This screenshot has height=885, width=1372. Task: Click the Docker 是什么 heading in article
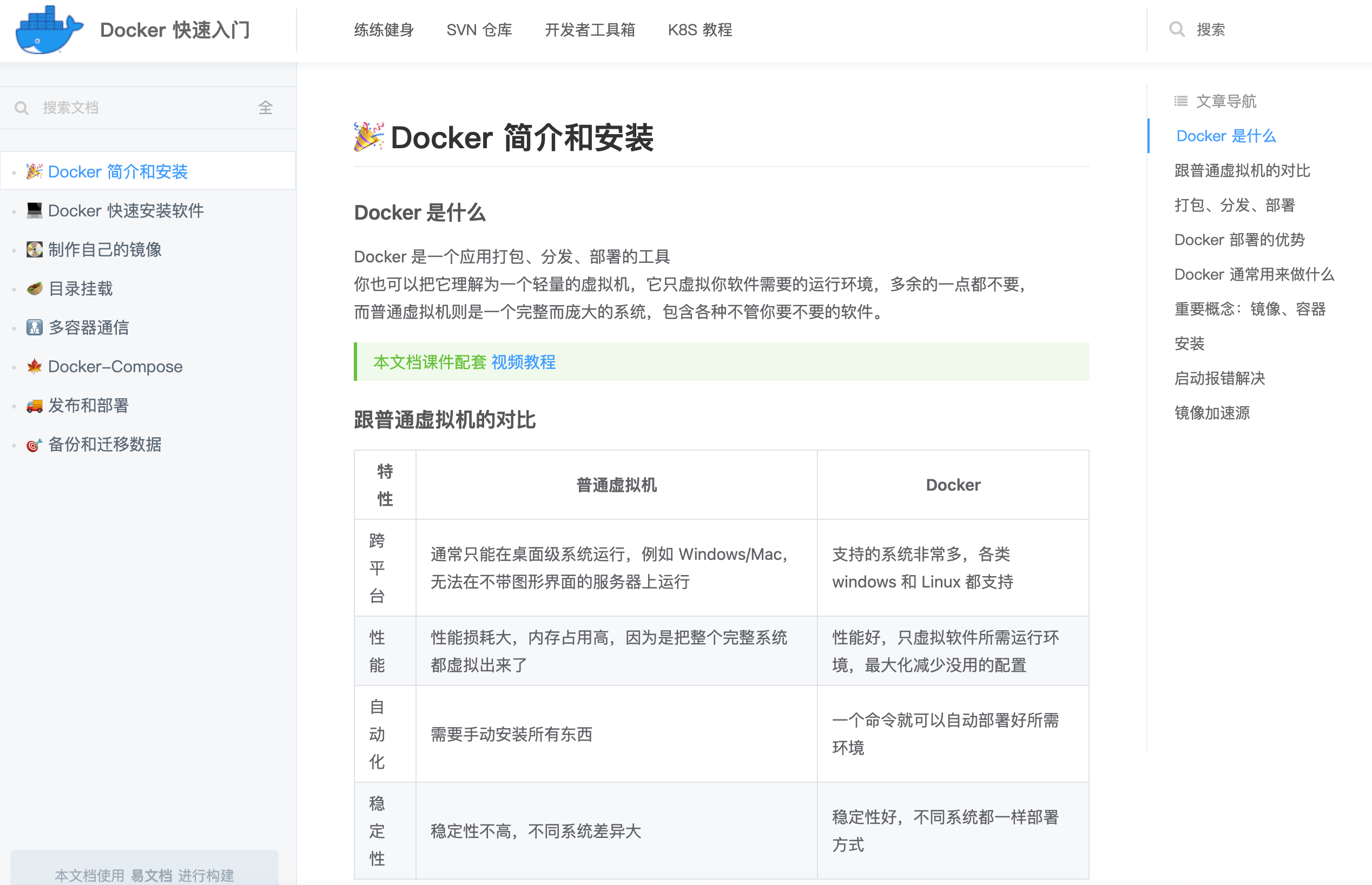coord(420,213)
